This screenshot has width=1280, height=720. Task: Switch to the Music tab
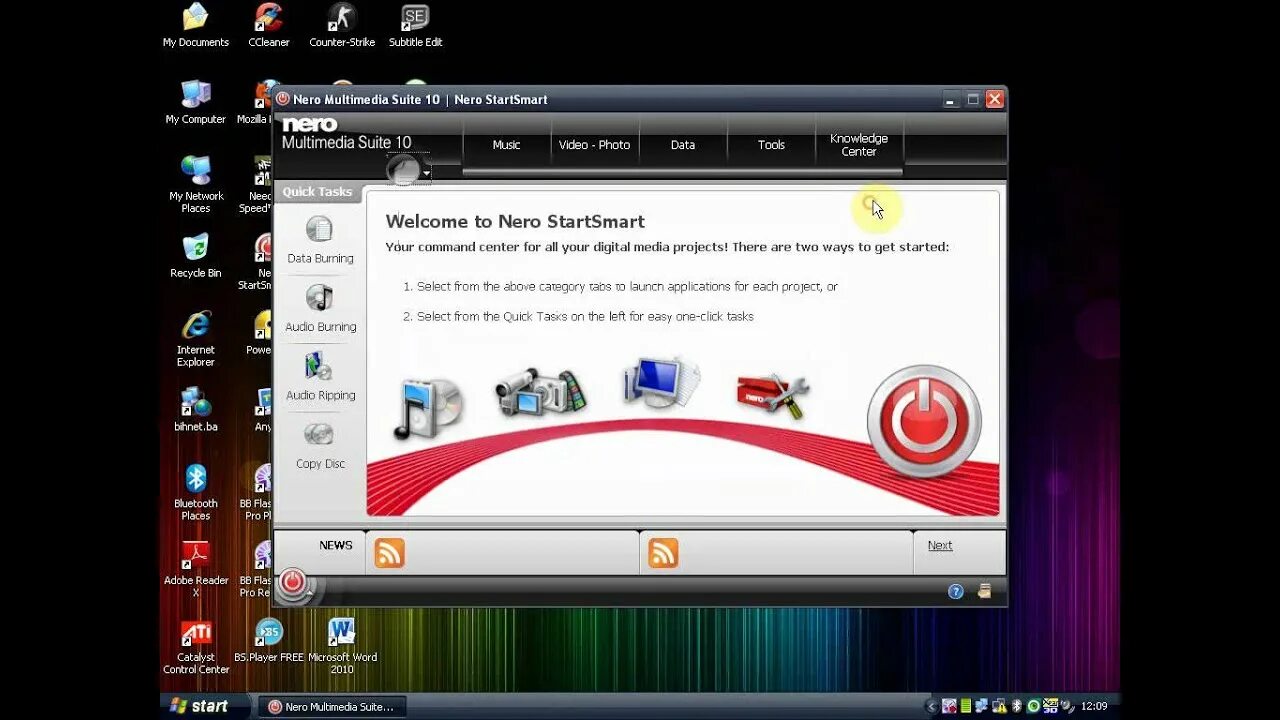507,145
